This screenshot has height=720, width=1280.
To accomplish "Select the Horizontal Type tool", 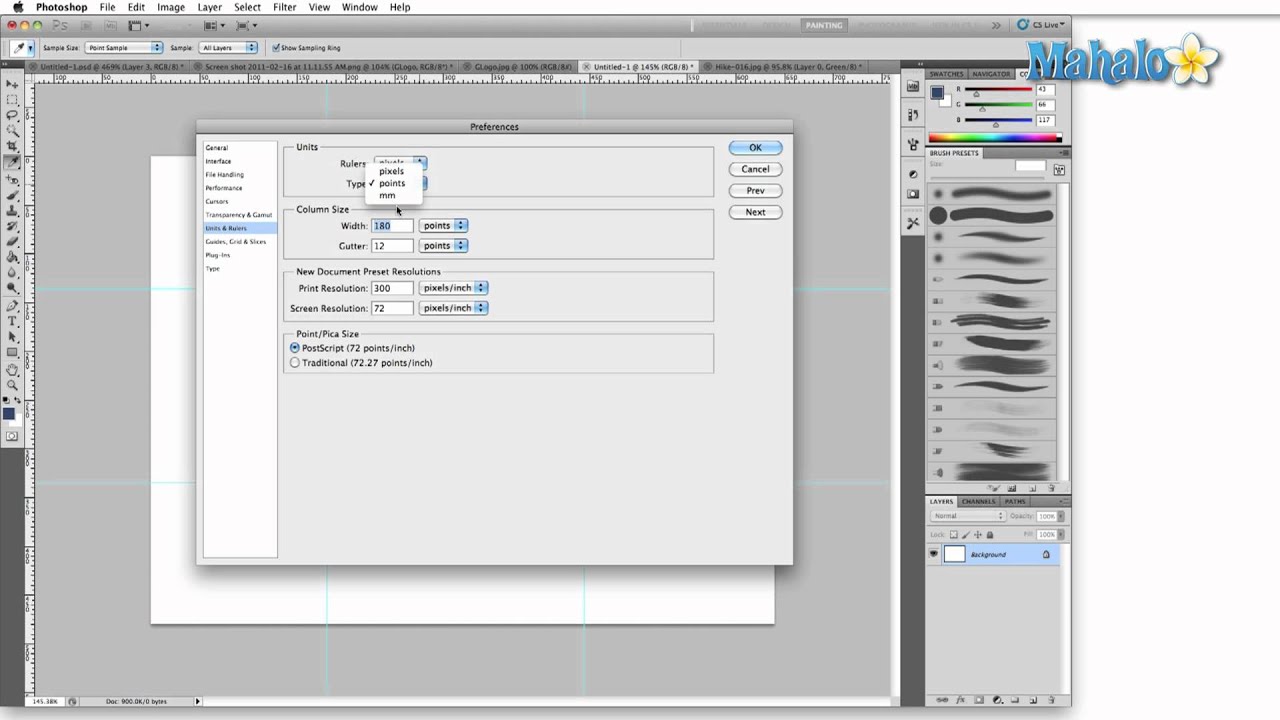I will 13,321.
